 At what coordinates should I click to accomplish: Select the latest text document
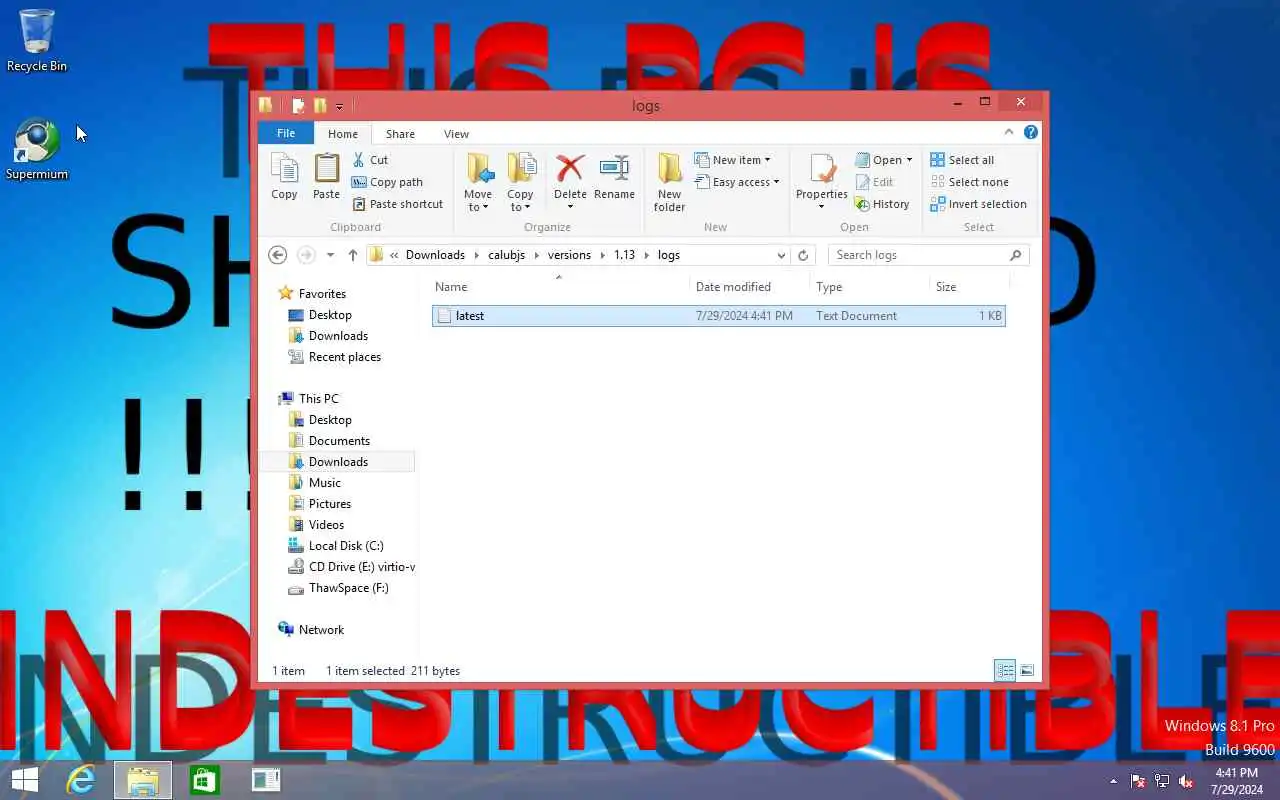(x=718, y=316)
